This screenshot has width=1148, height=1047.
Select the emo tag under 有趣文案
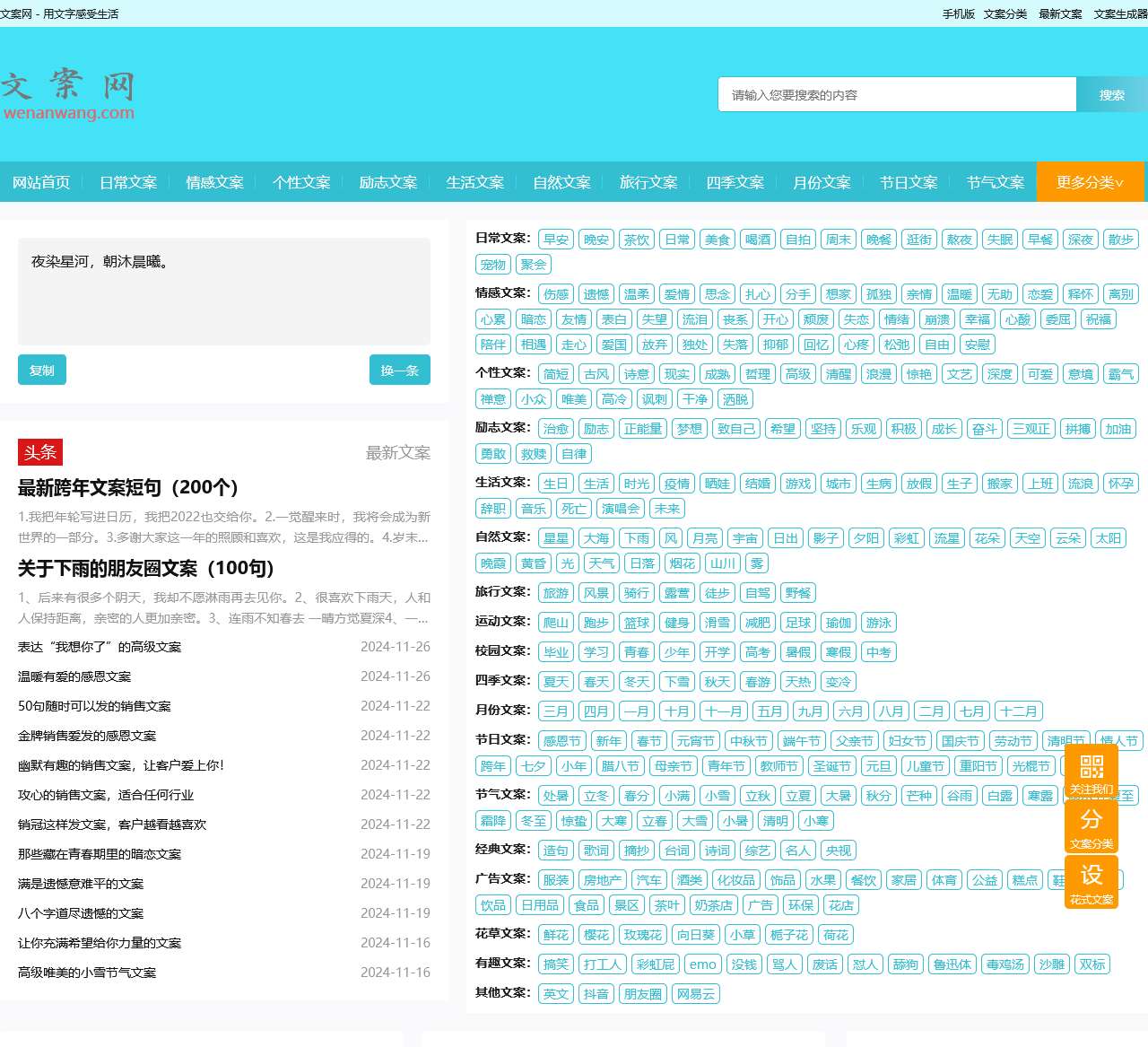coord(702,964)
